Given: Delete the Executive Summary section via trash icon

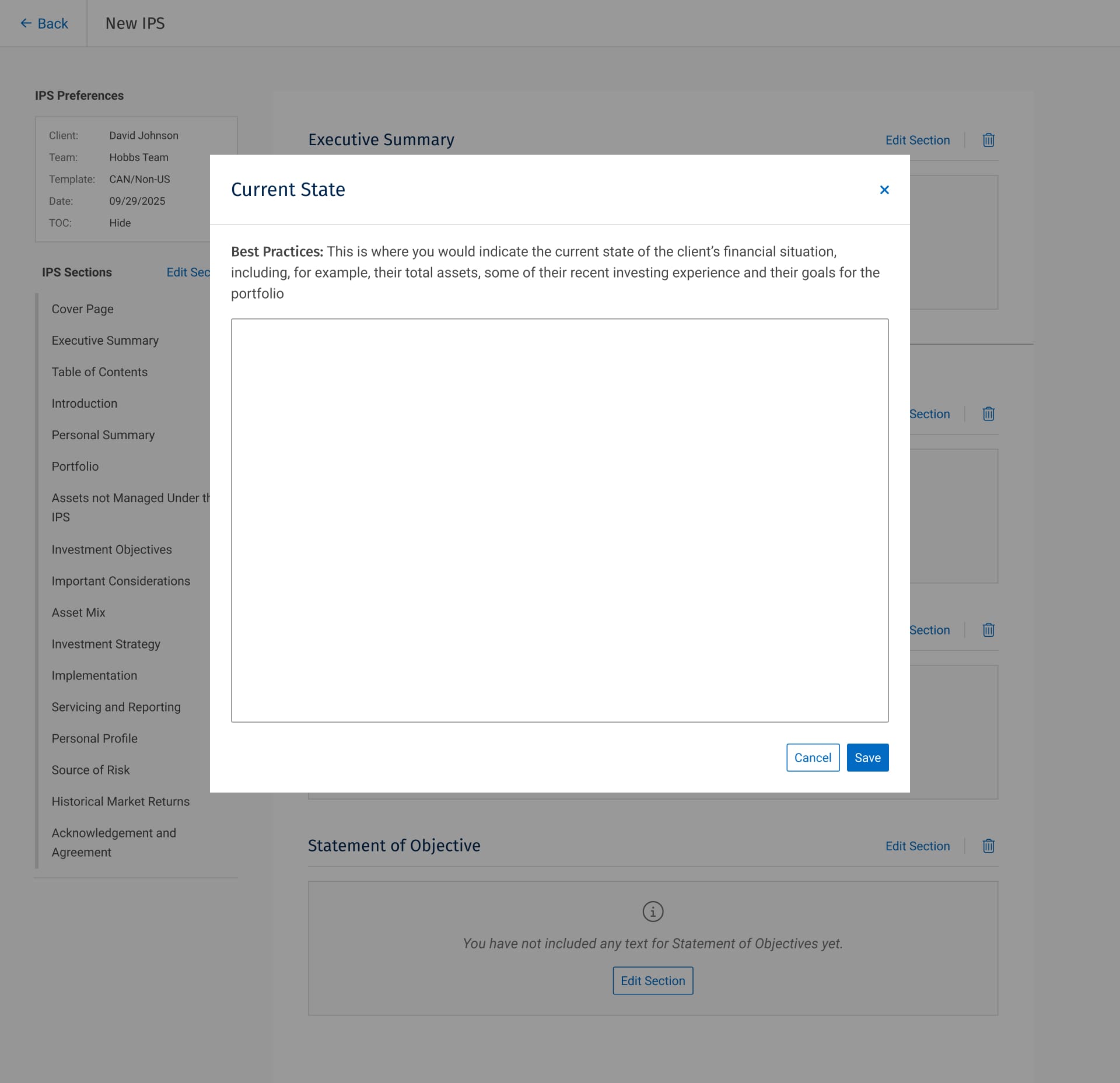Looking at the screenshot, I should coord(988,140).
